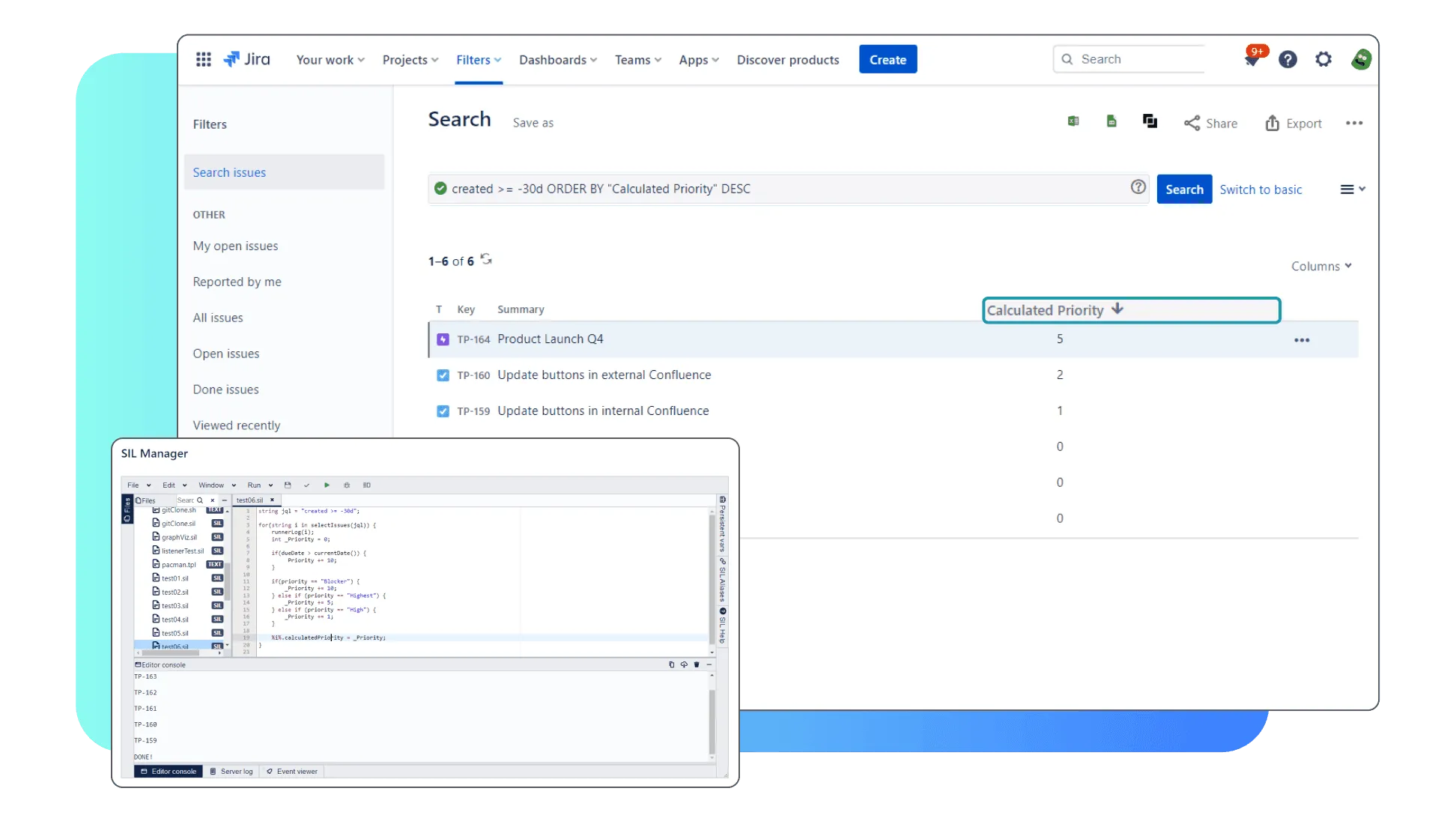
Task: Open the Excel export icon
Action: click(x=1073, y=121)
